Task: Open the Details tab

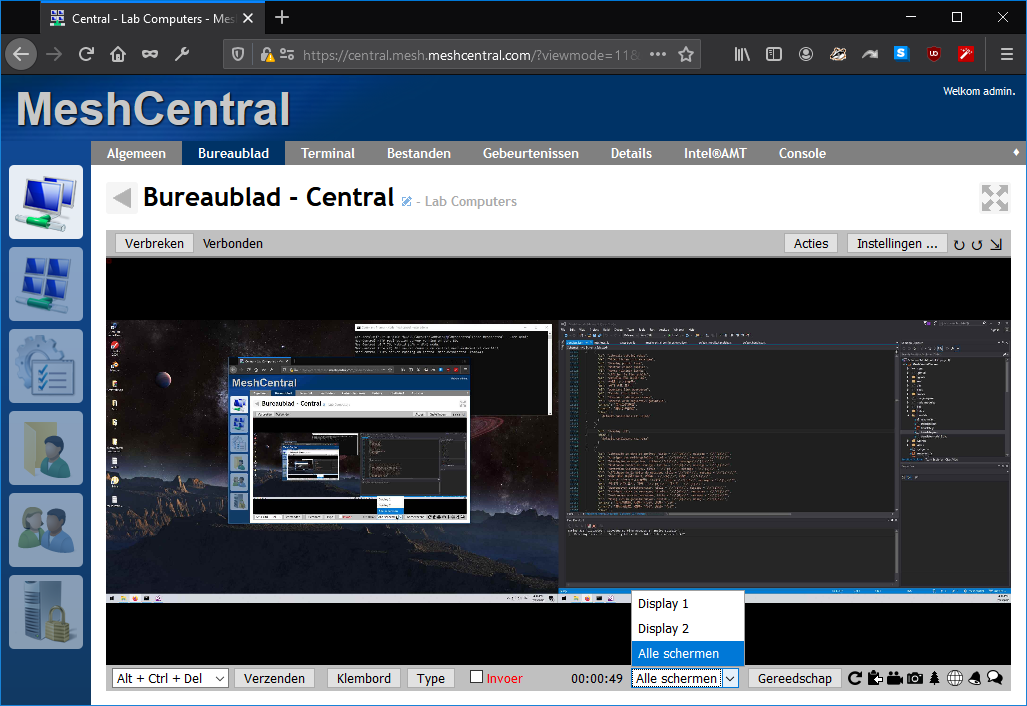Action: pyautogui.click(x=631, y=153)
